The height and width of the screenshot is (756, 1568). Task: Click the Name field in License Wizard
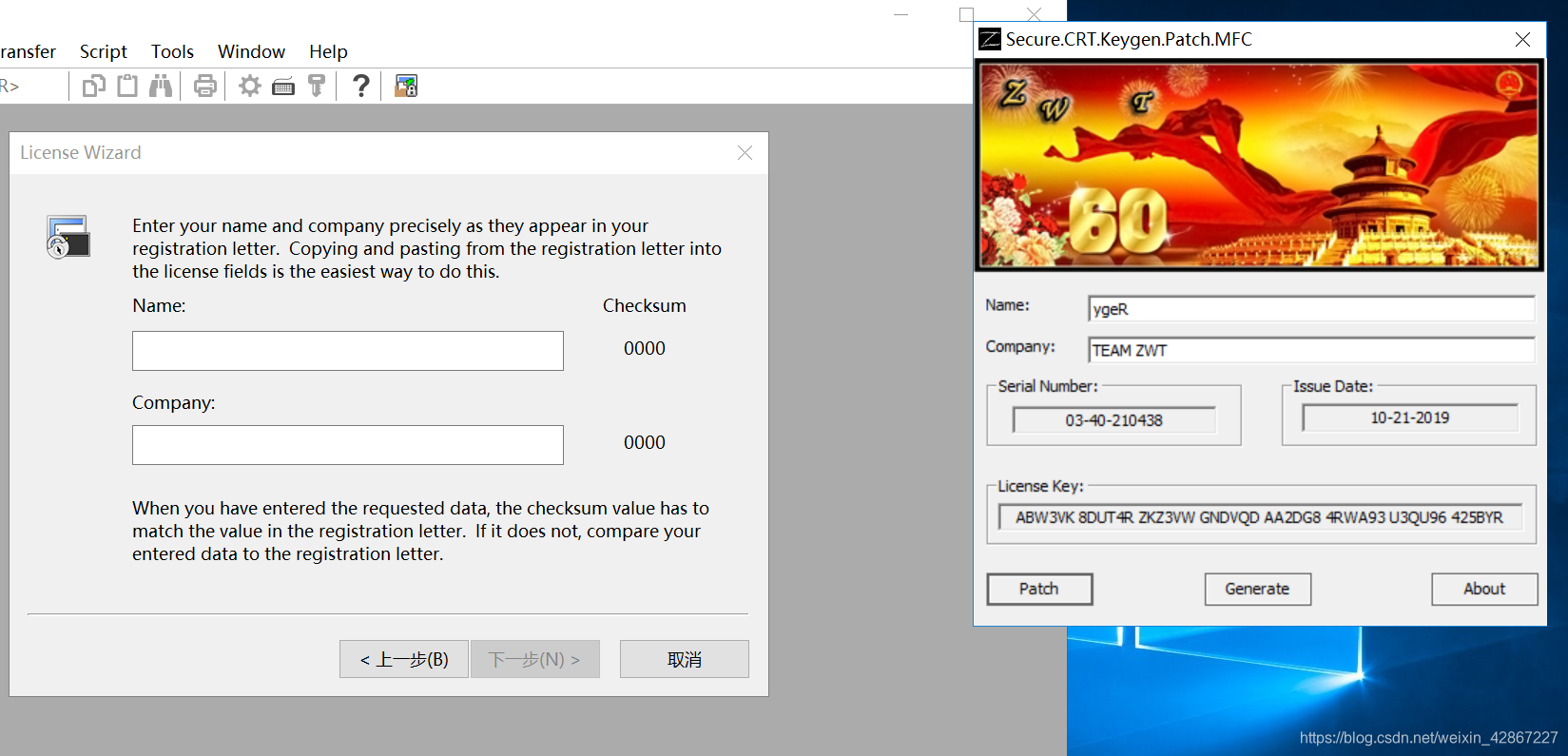[x=348, y=351]
